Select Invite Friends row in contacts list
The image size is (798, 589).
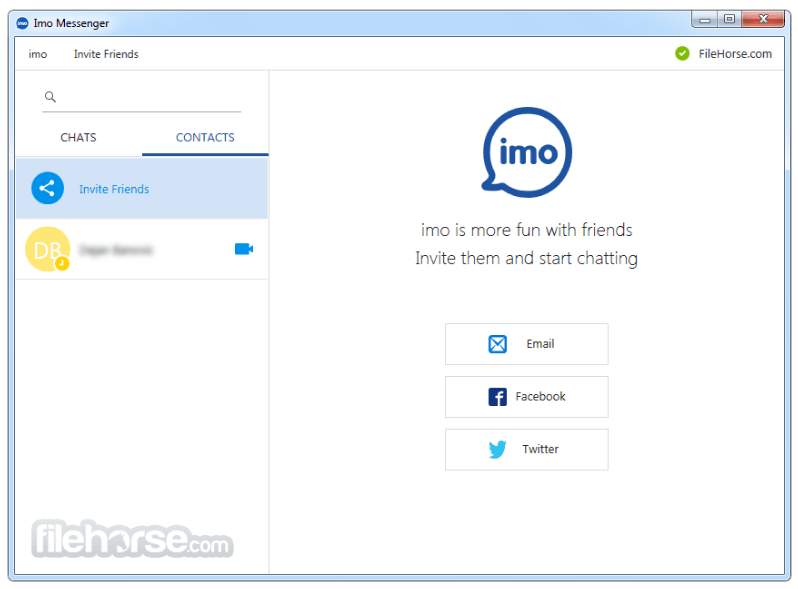pyautogui.click(x=142, y=188)
